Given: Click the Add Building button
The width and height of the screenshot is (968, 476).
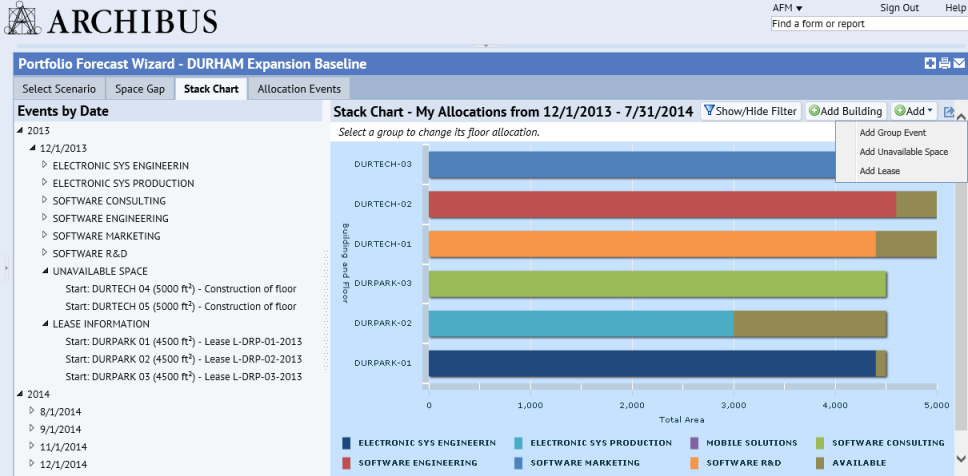Looking at the screenshot, I should [x=846, y=111].
